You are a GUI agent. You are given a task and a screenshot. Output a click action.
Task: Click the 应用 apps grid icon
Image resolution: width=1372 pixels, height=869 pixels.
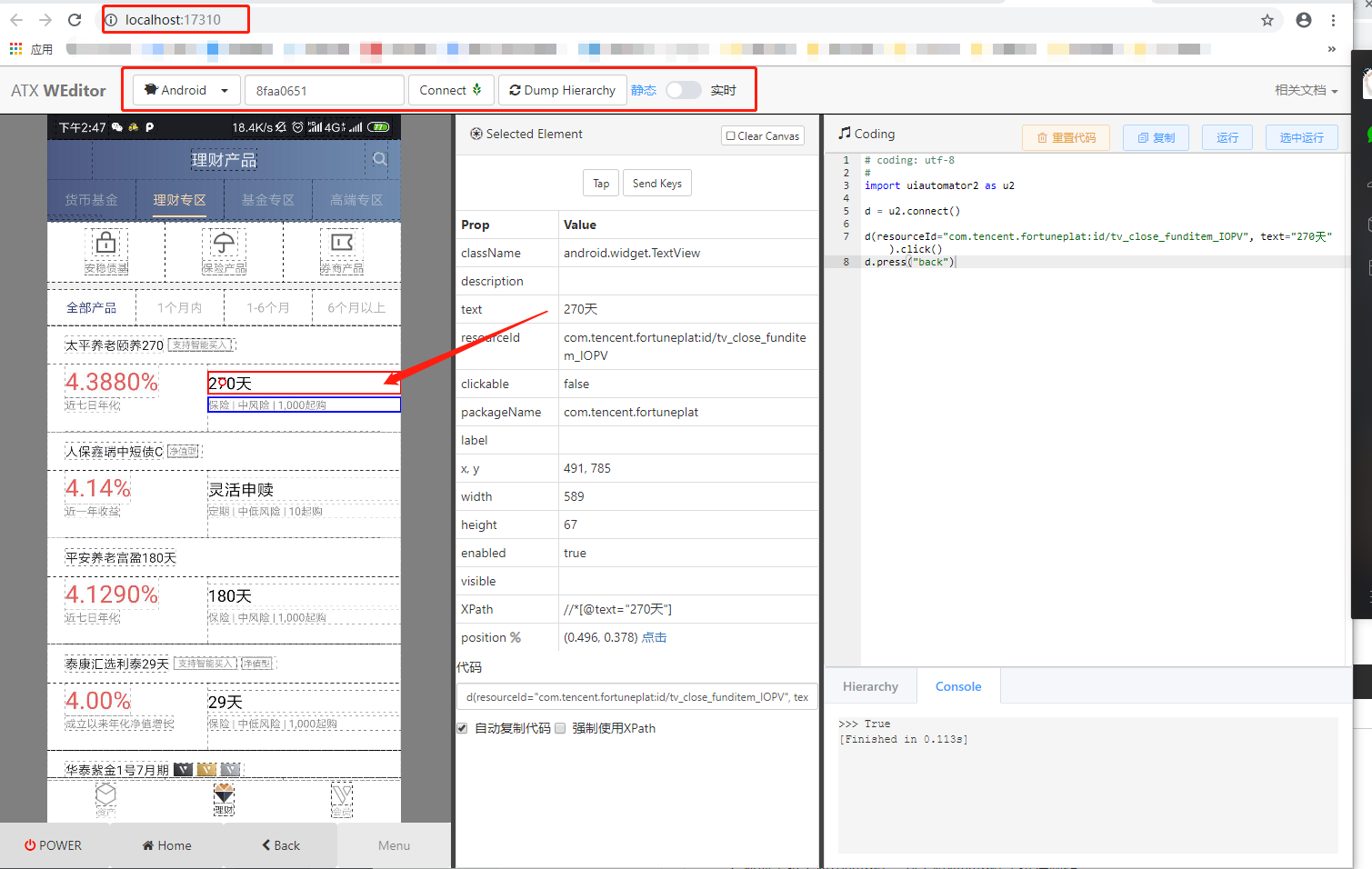[15, 48]
